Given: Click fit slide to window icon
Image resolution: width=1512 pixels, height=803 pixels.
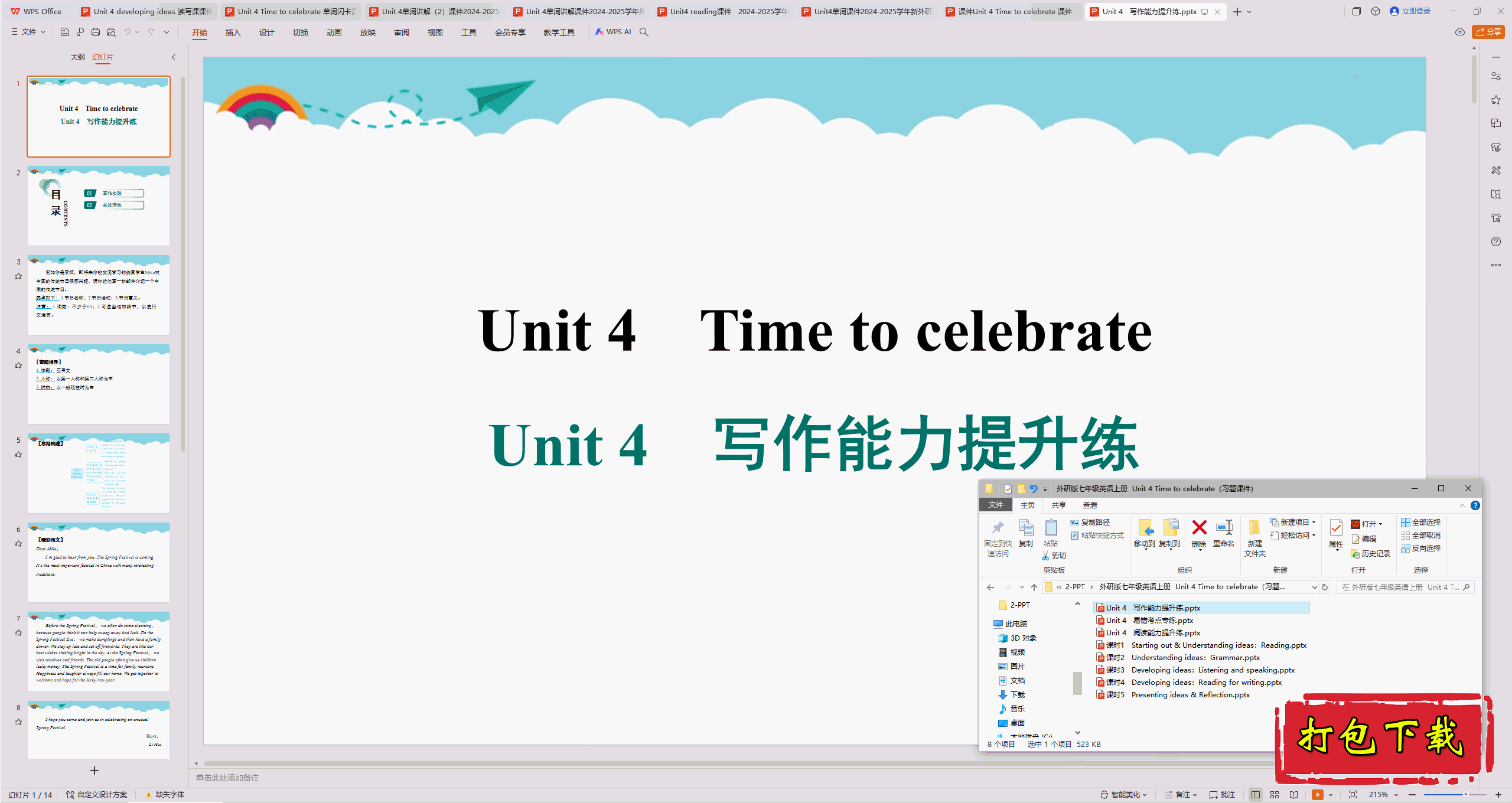Looking at the screenshot, I should (1353, 795).
